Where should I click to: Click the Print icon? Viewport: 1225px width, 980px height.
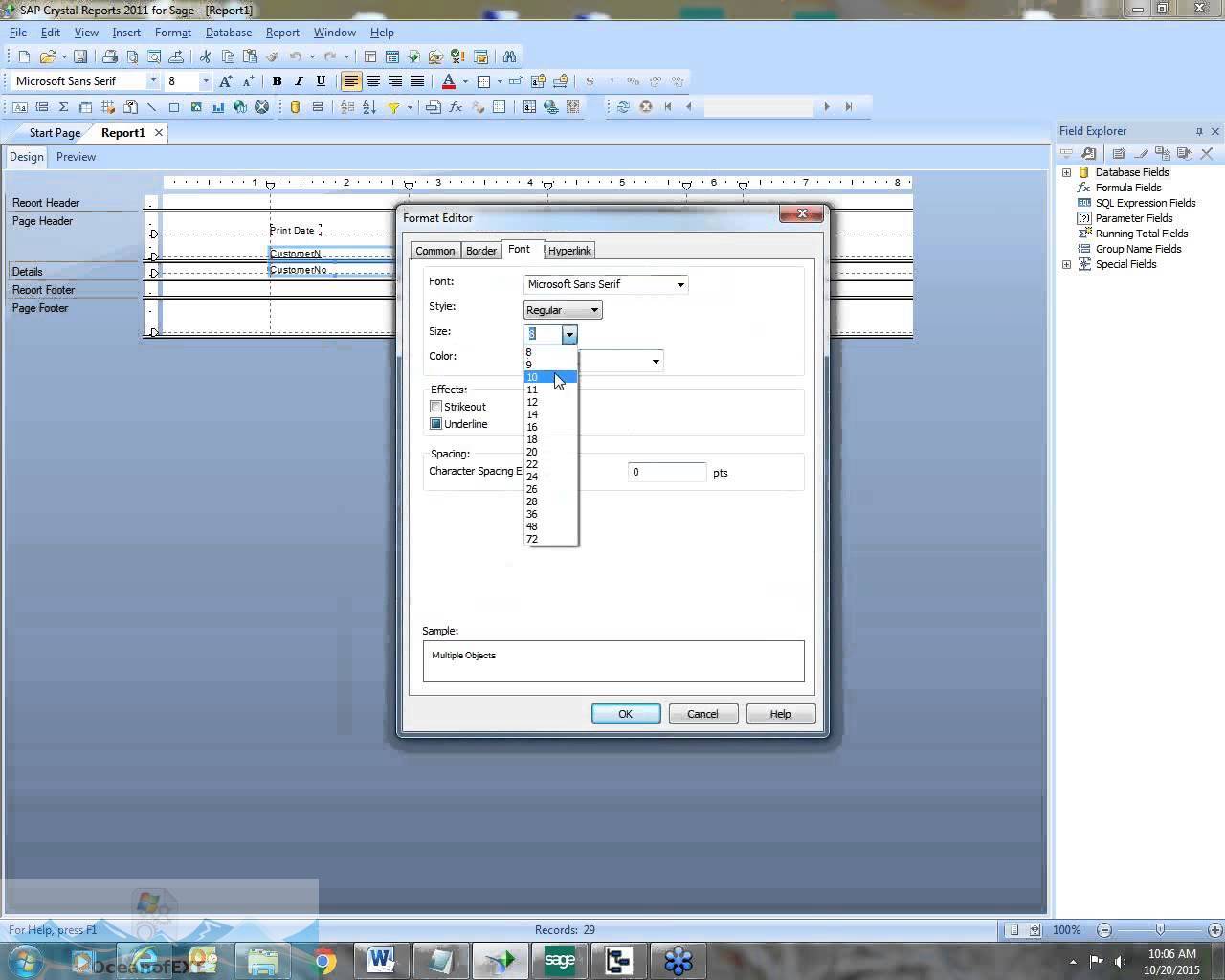pyautogui.click(x=109, y=56)
